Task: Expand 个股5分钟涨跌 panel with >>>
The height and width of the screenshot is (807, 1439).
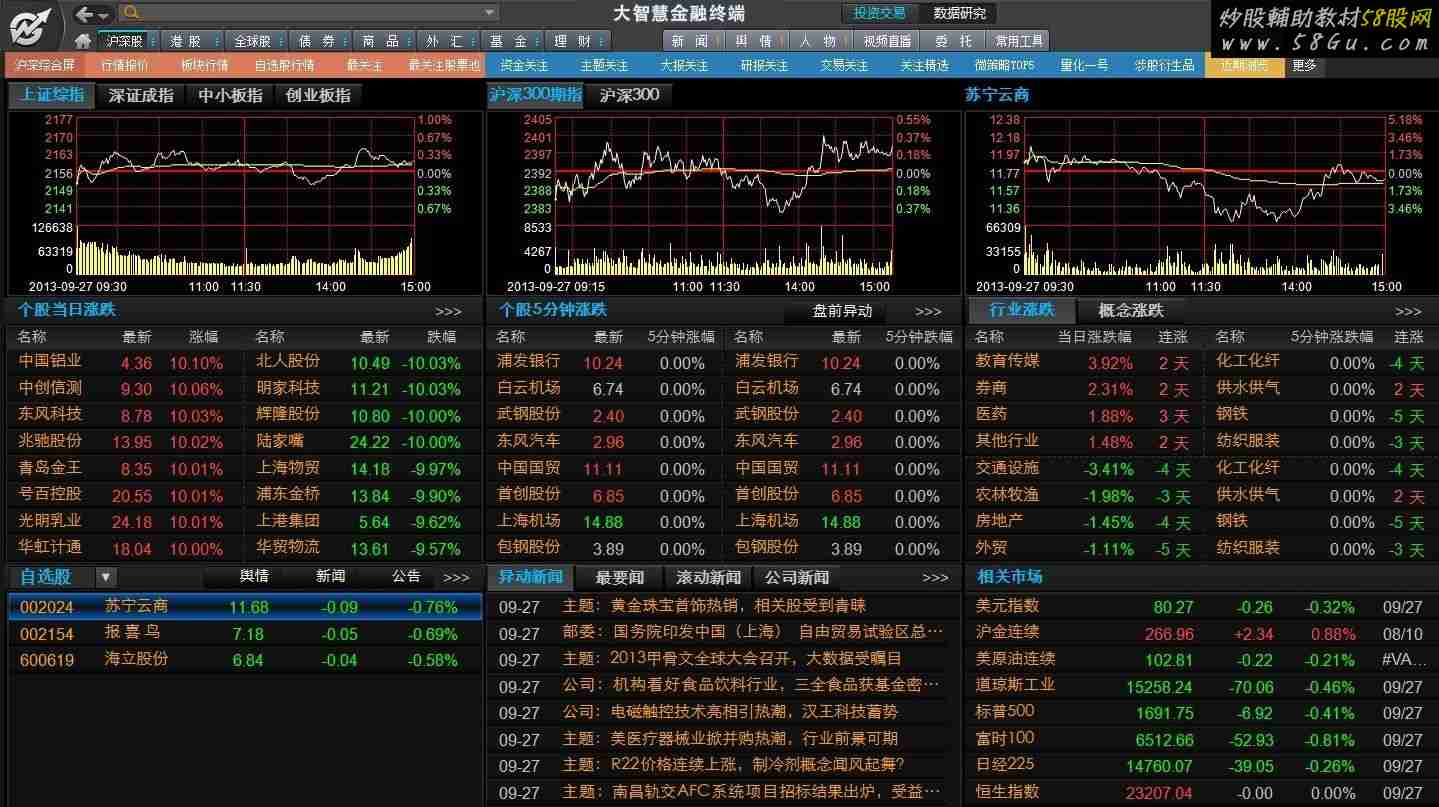Action: click(x=928, y=312)
